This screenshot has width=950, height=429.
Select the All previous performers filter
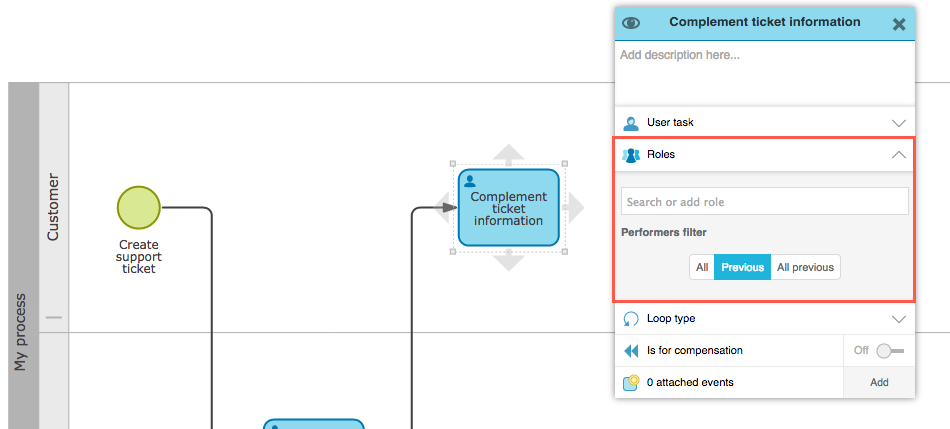click(806, 267)
